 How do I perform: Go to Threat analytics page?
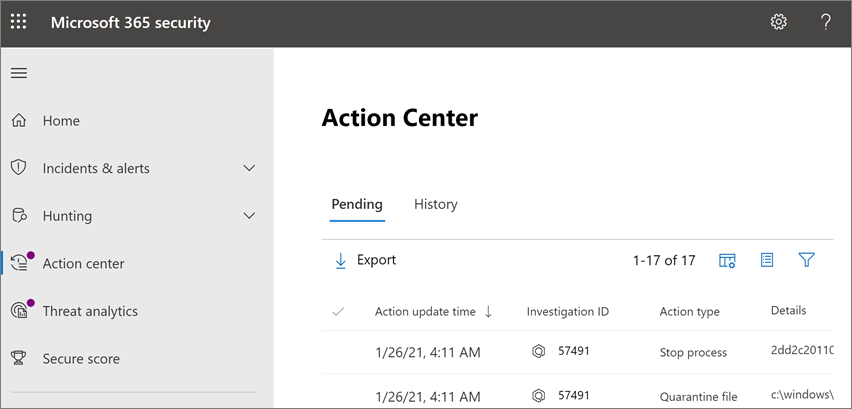pos(90,311)
